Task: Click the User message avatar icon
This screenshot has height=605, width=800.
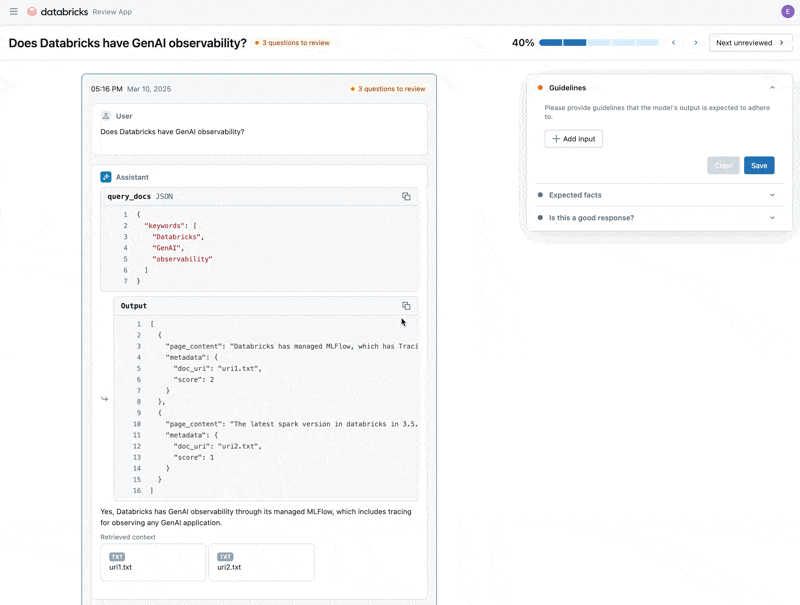Action: (x=106, y=116)
